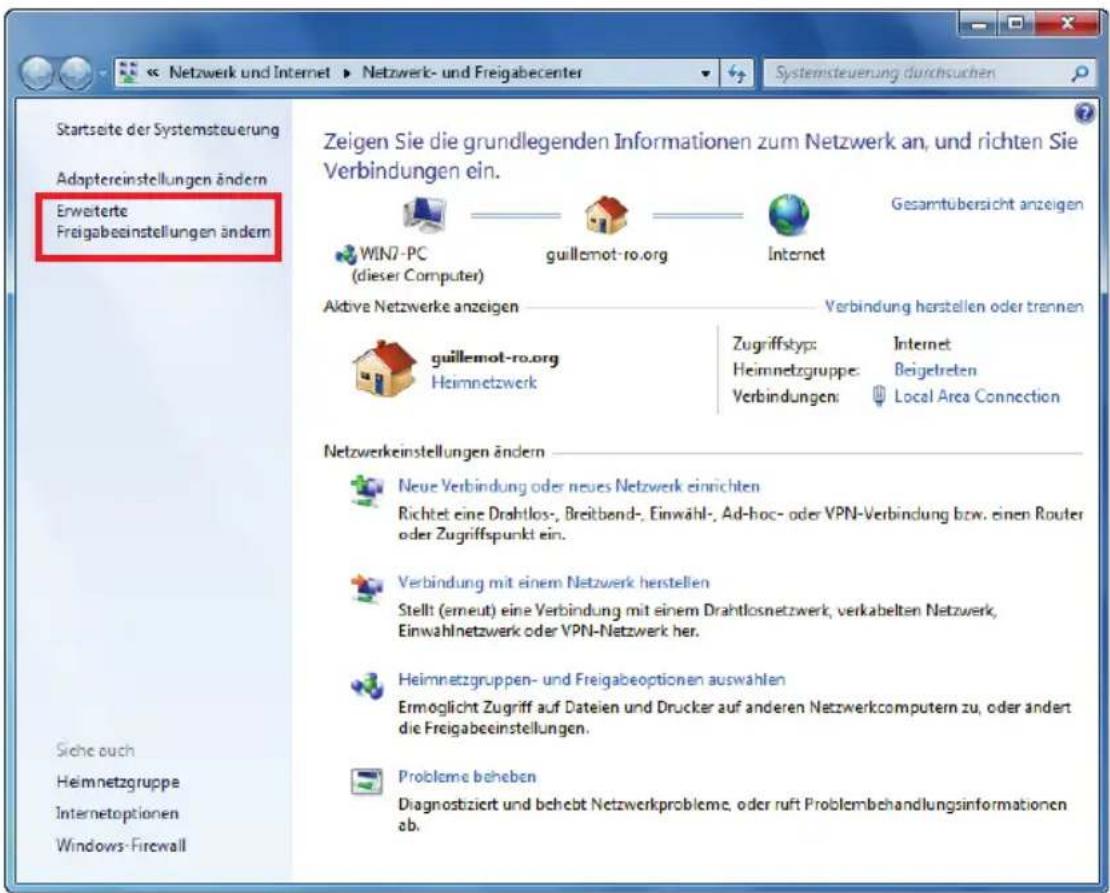Click the Heimnetzwerk link
The width and height of the screenshot is (1110, 893).
(484, 382)
